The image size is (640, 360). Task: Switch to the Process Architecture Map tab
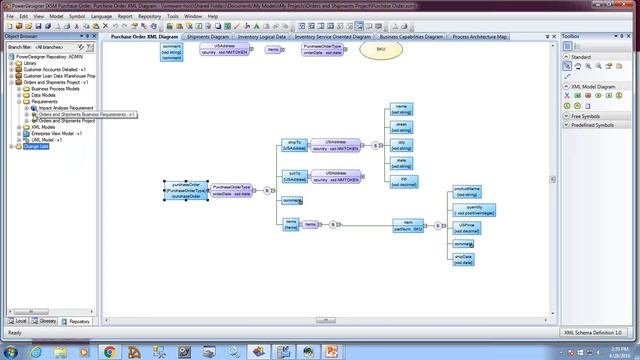(479, 37)
